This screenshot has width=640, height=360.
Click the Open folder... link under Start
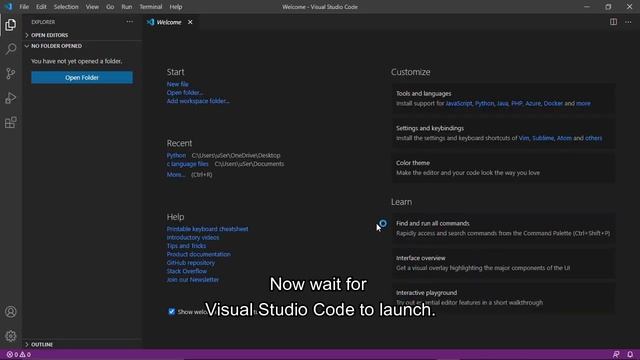pyautogui.click(x=184, y=93)
